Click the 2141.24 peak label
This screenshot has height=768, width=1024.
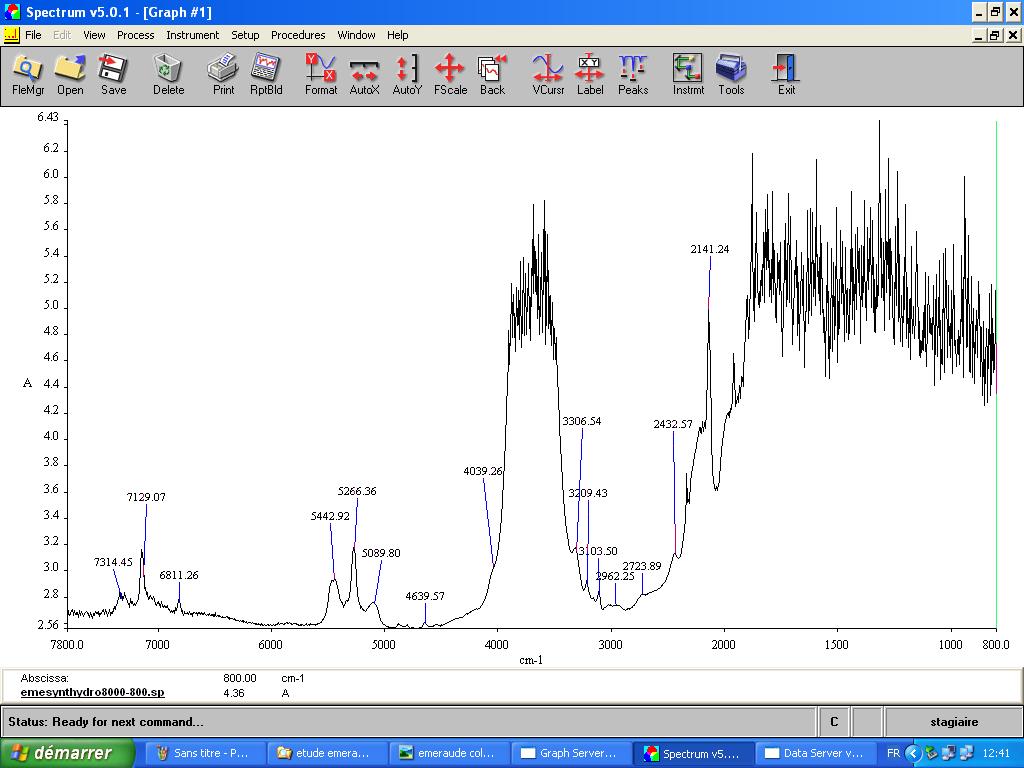pyautogui.click(x=709, y=249)
